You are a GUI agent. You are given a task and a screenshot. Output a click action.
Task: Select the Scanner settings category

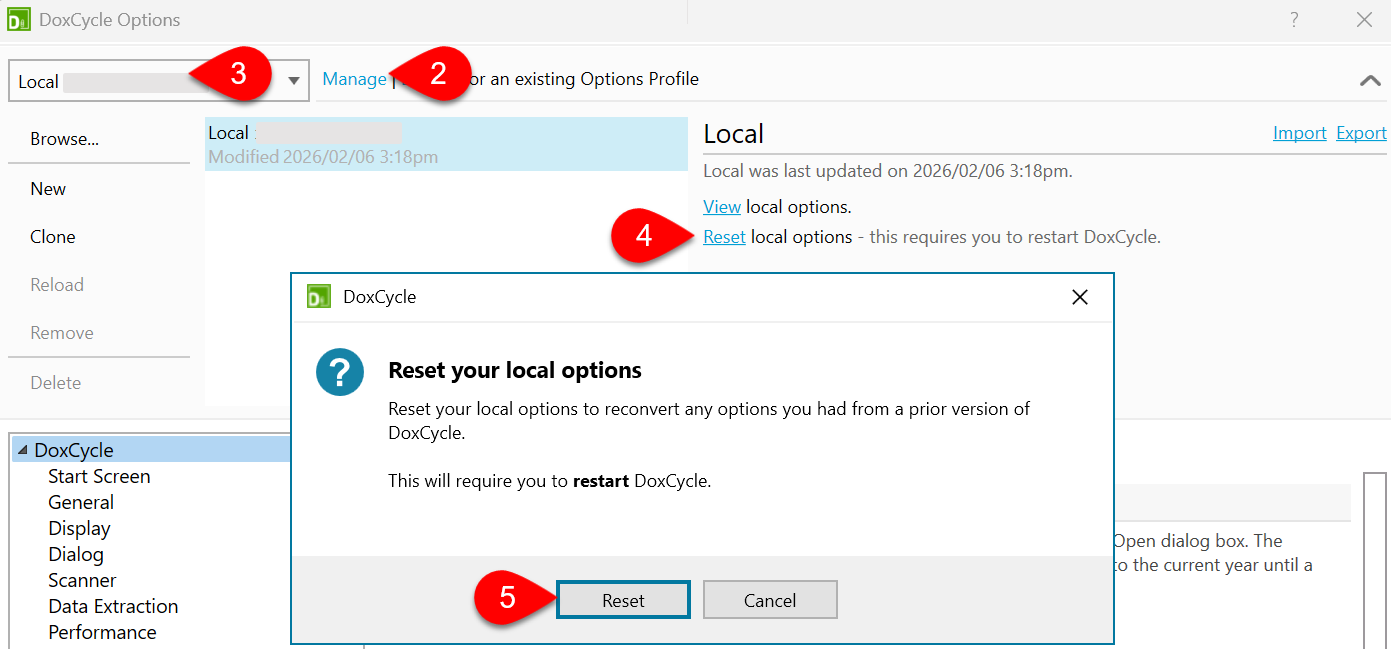[82, 579]
